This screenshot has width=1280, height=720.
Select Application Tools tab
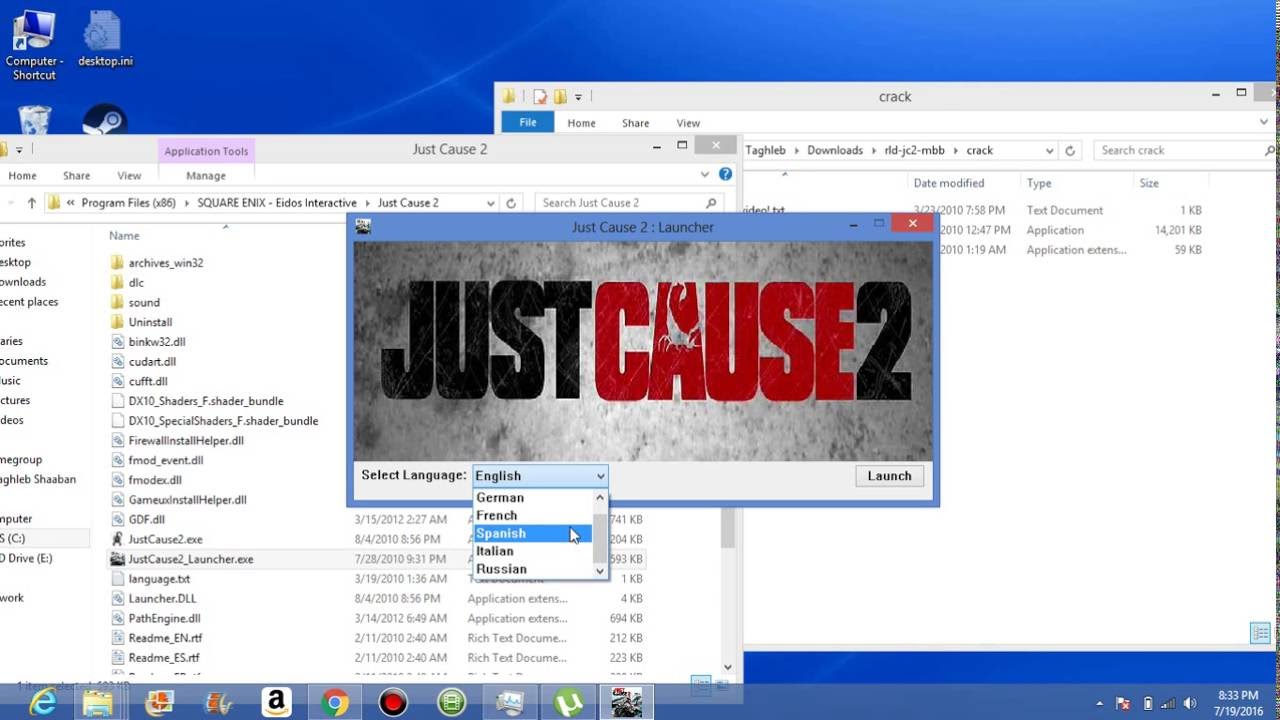[x=206, y=151]
